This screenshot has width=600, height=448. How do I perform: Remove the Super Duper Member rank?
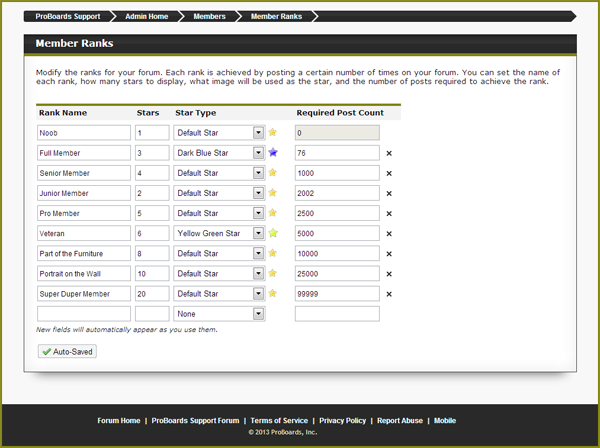pyautogui.click(x=389, y=294)
